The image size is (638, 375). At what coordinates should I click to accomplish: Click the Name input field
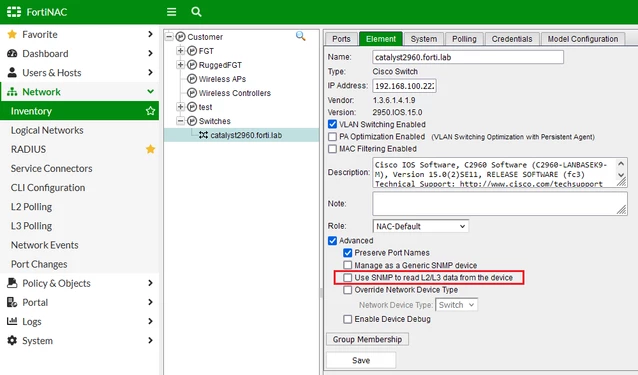tap(468, 57)
